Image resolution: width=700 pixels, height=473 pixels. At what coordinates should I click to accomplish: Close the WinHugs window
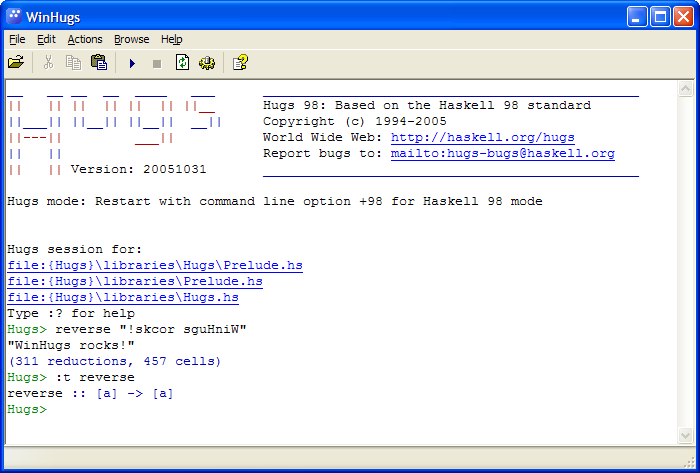[x=683, y=17]
